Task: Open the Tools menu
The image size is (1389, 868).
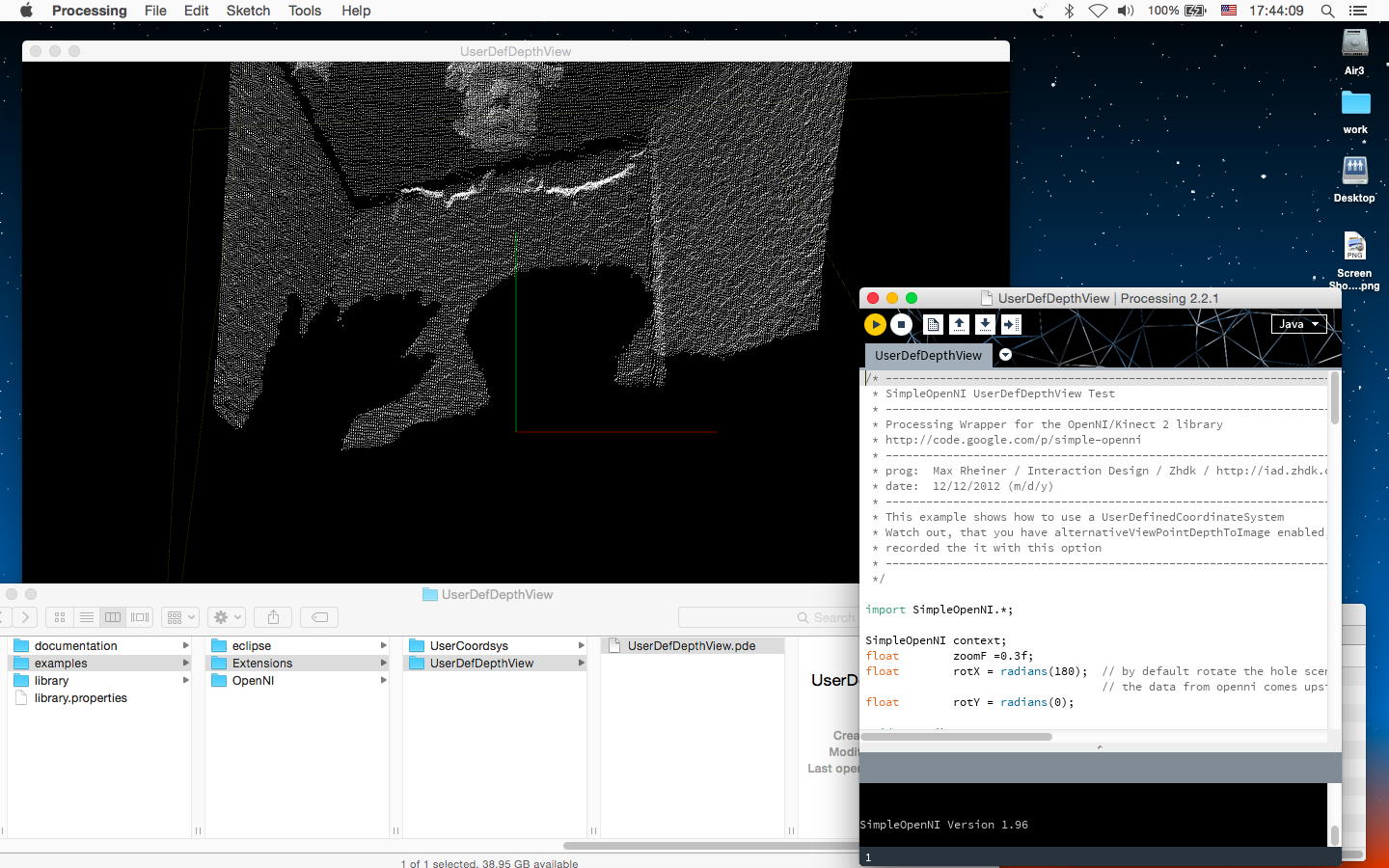Action: tap(304, 11)
